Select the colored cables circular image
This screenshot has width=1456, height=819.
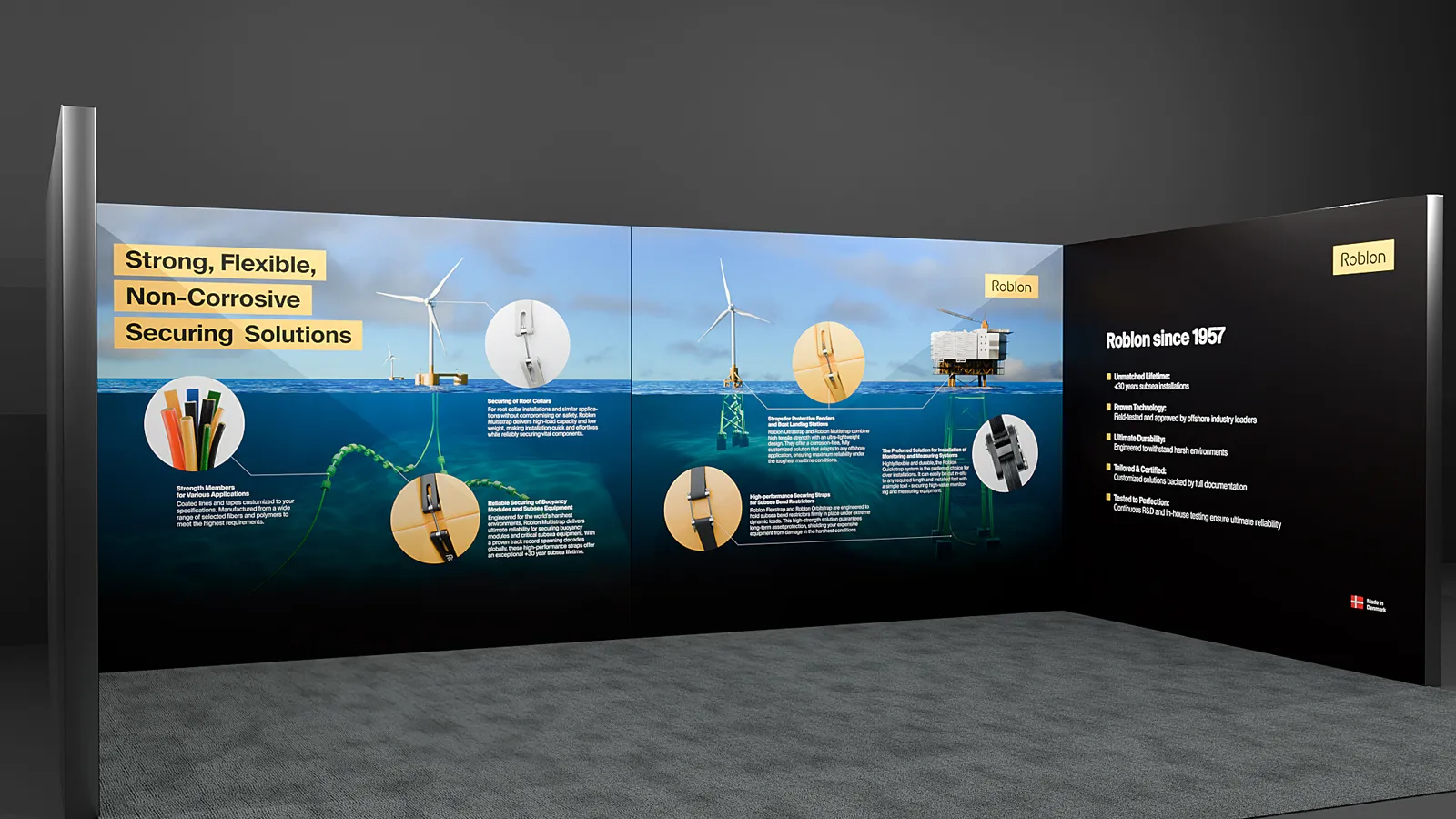pyautogui.click(x=194, y=424)
